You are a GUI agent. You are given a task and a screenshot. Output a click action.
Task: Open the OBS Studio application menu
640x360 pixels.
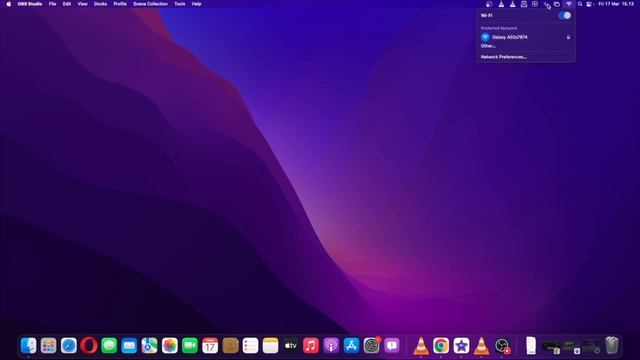click(x=30, y=4)
